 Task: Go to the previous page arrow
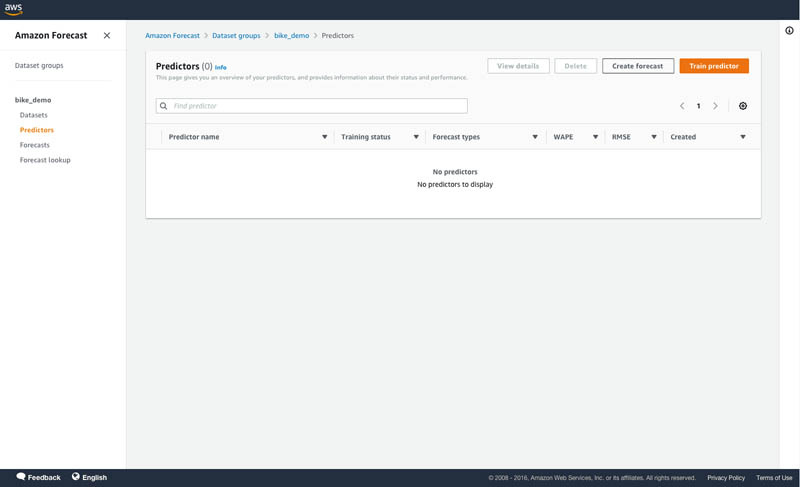pyautogui.click(x=682, y=106)
